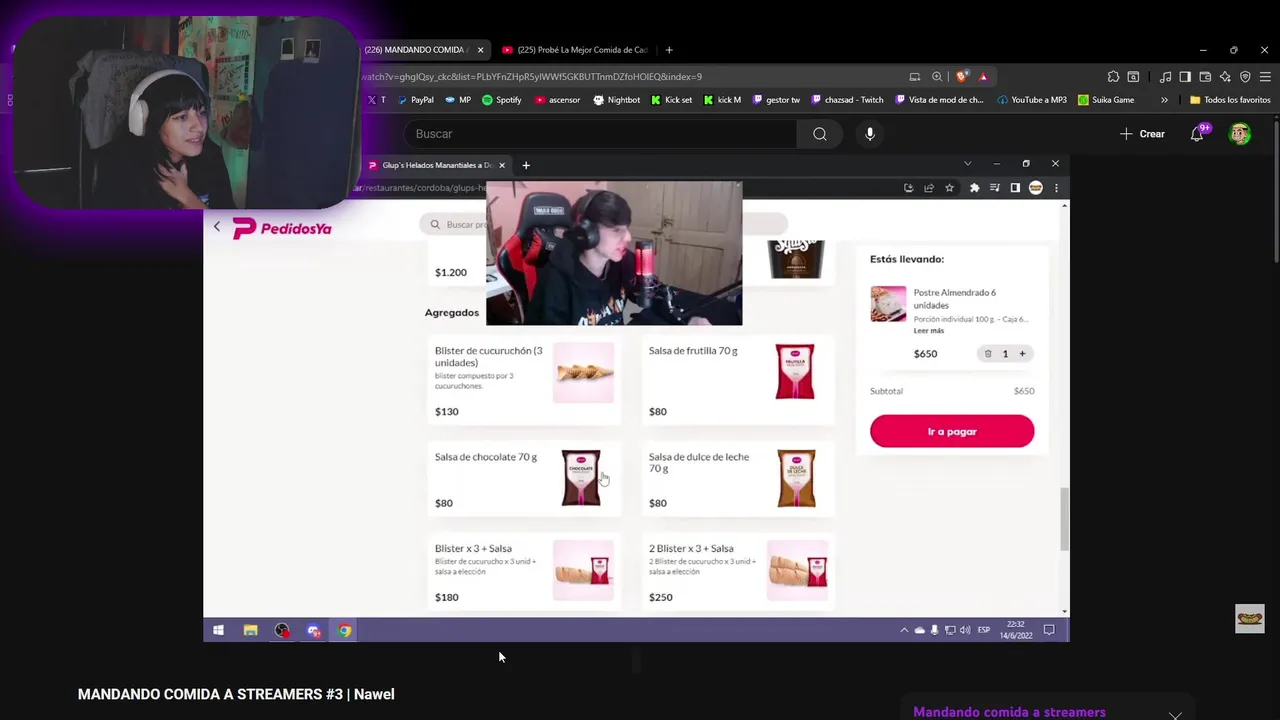Open Todos los favoritos folder
The width and height of the screenshot is (1280, 720).
[1230, 100]
